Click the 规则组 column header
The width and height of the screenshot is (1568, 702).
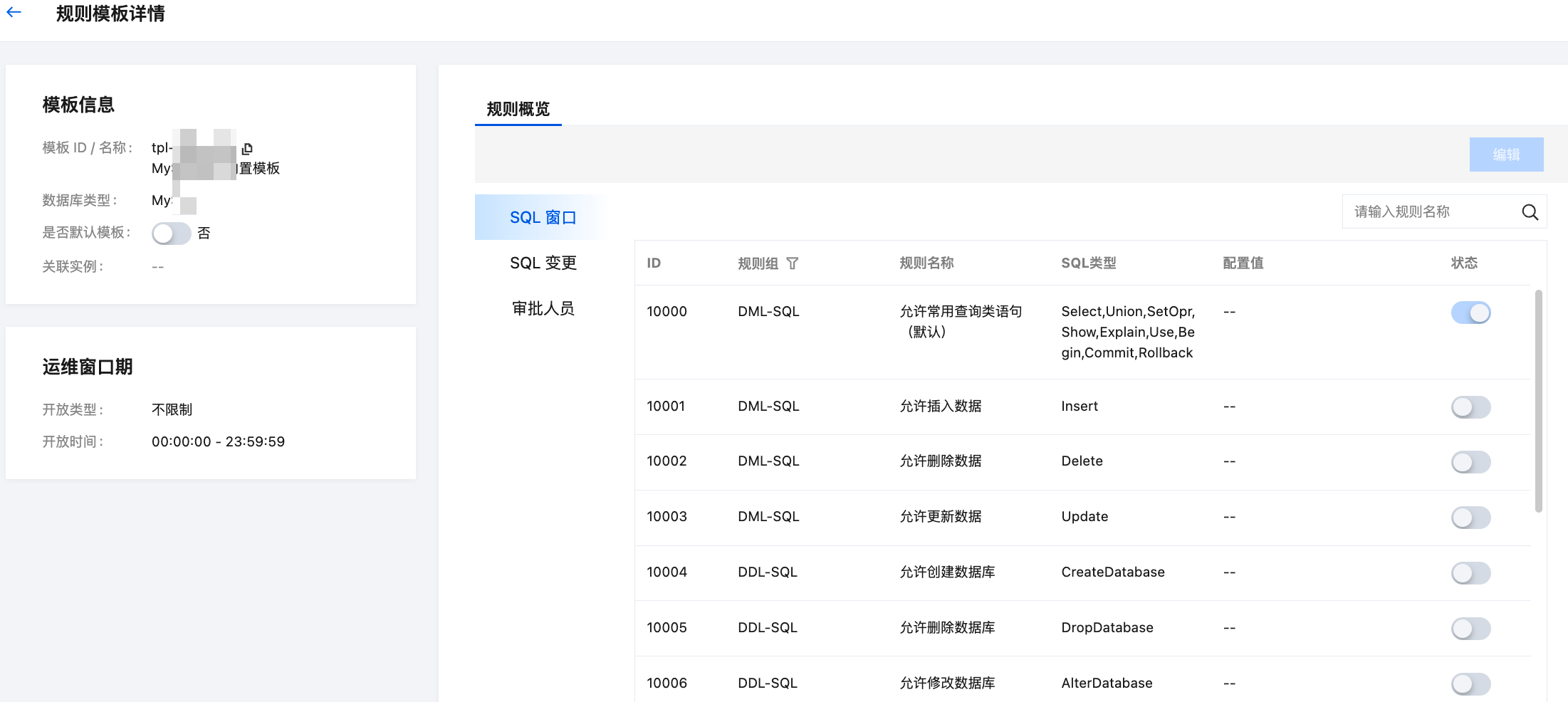pos(758,263)
